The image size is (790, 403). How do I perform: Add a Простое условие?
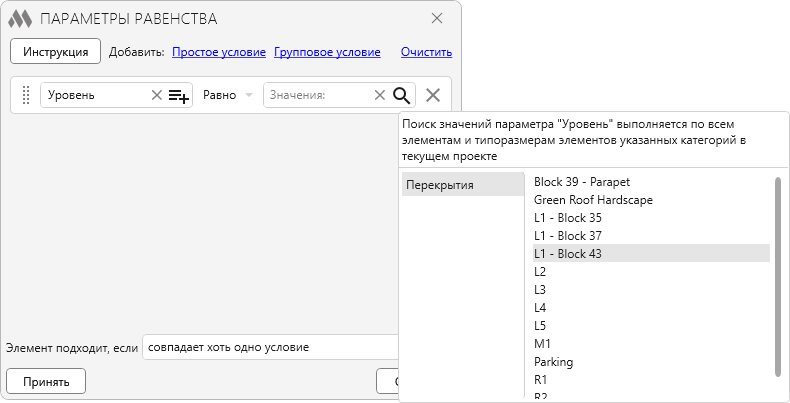(x=219, y=52)
